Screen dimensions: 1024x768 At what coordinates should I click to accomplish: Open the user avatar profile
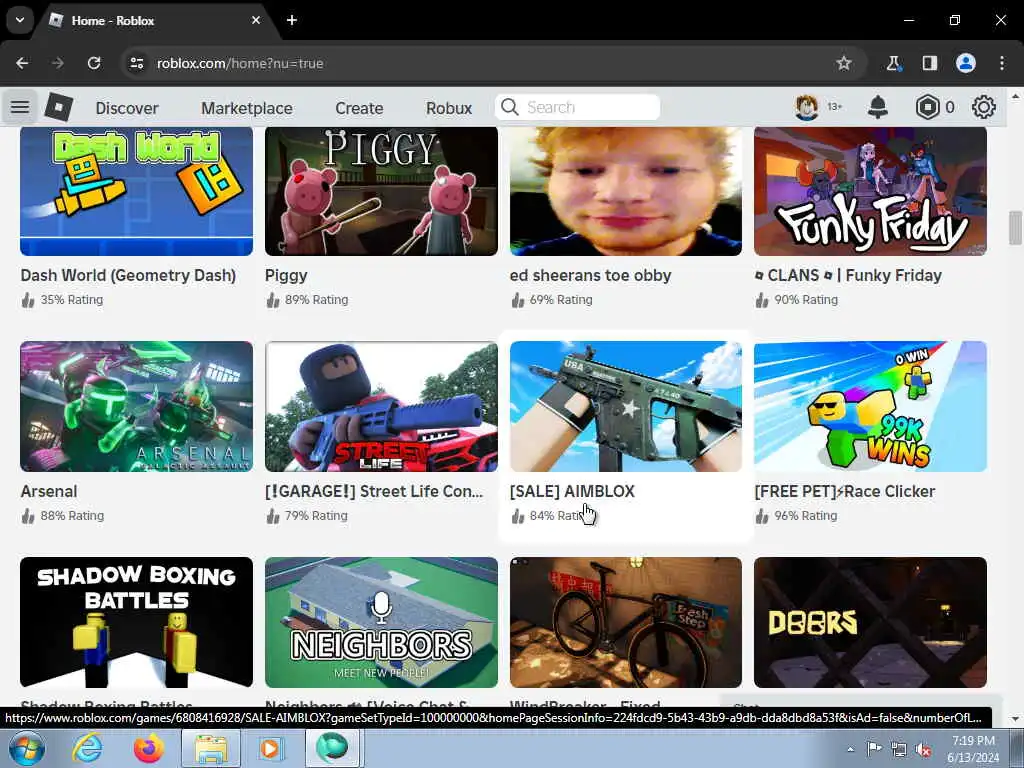point(807,107)
